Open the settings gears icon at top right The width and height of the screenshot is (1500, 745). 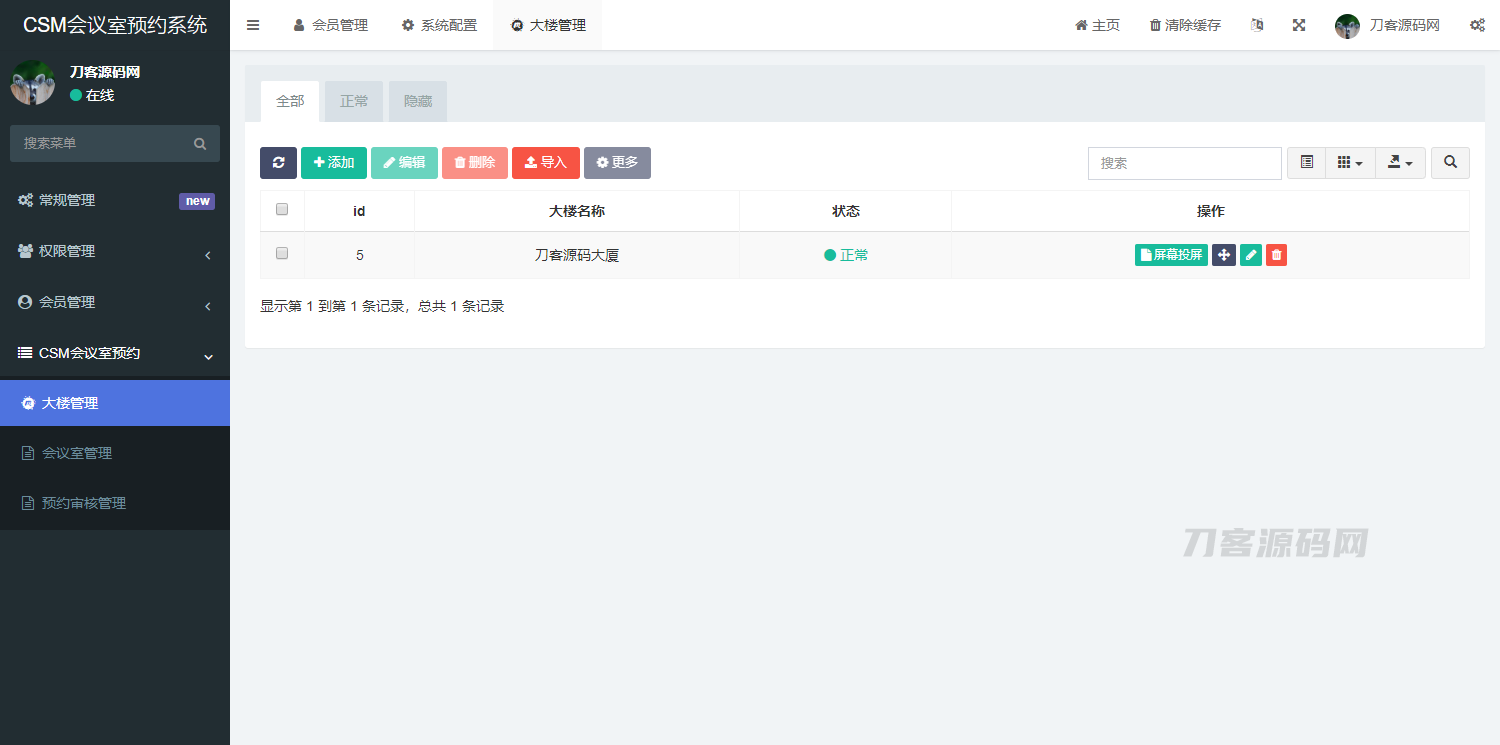[1476, 25]
